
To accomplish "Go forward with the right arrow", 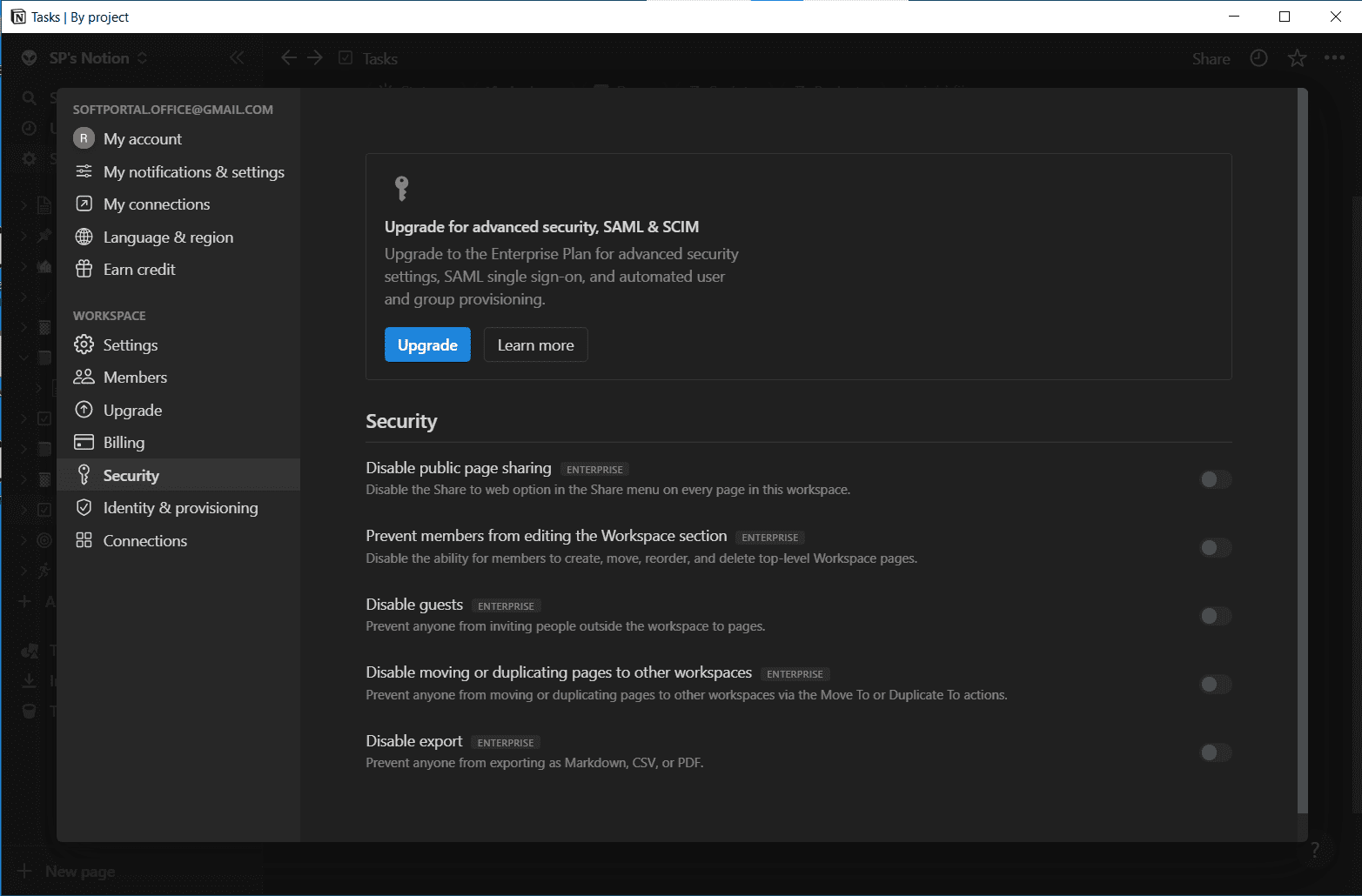I will (x=315, y=57).
